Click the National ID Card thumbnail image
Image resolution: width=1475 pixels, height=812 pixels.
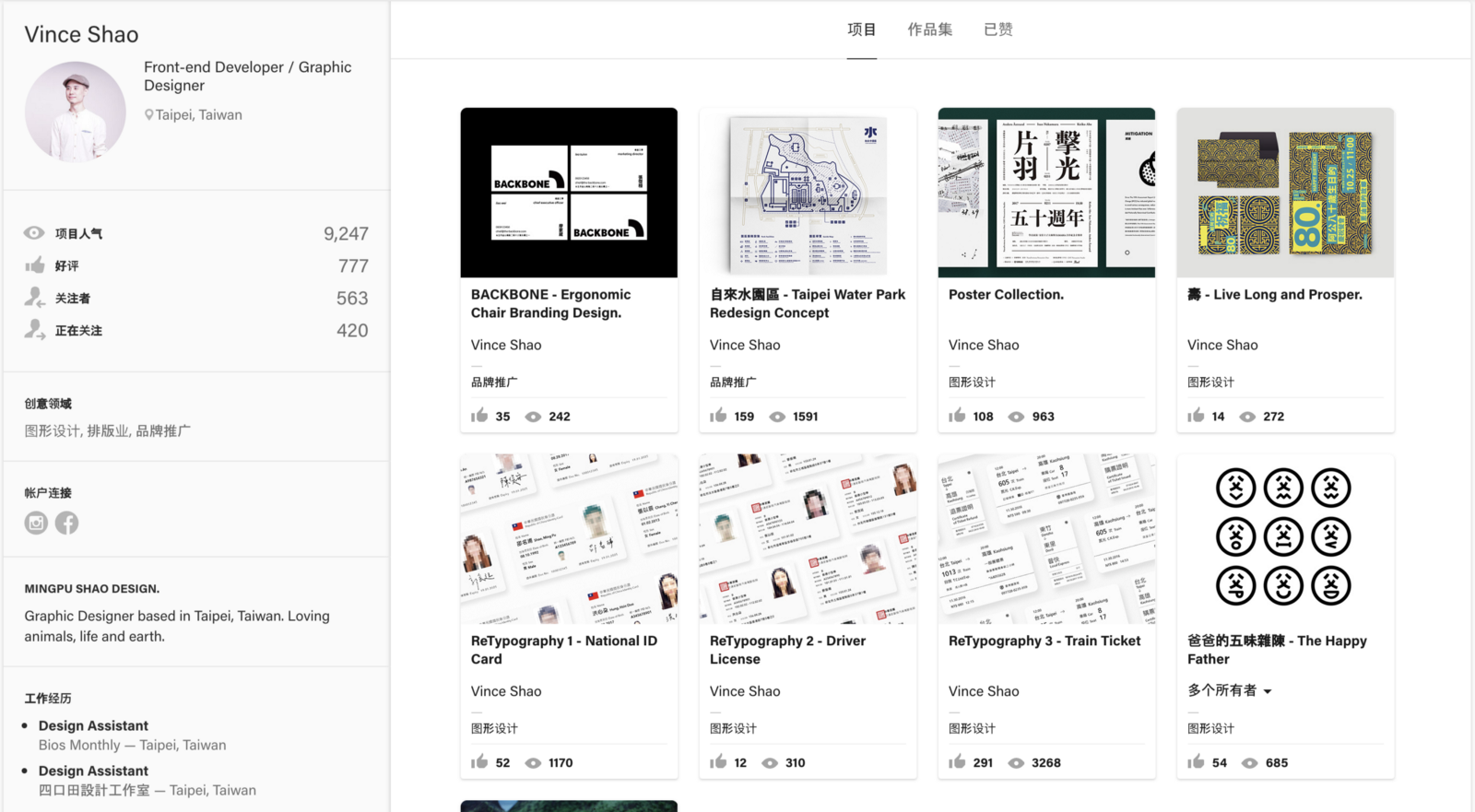pos(569,539)
